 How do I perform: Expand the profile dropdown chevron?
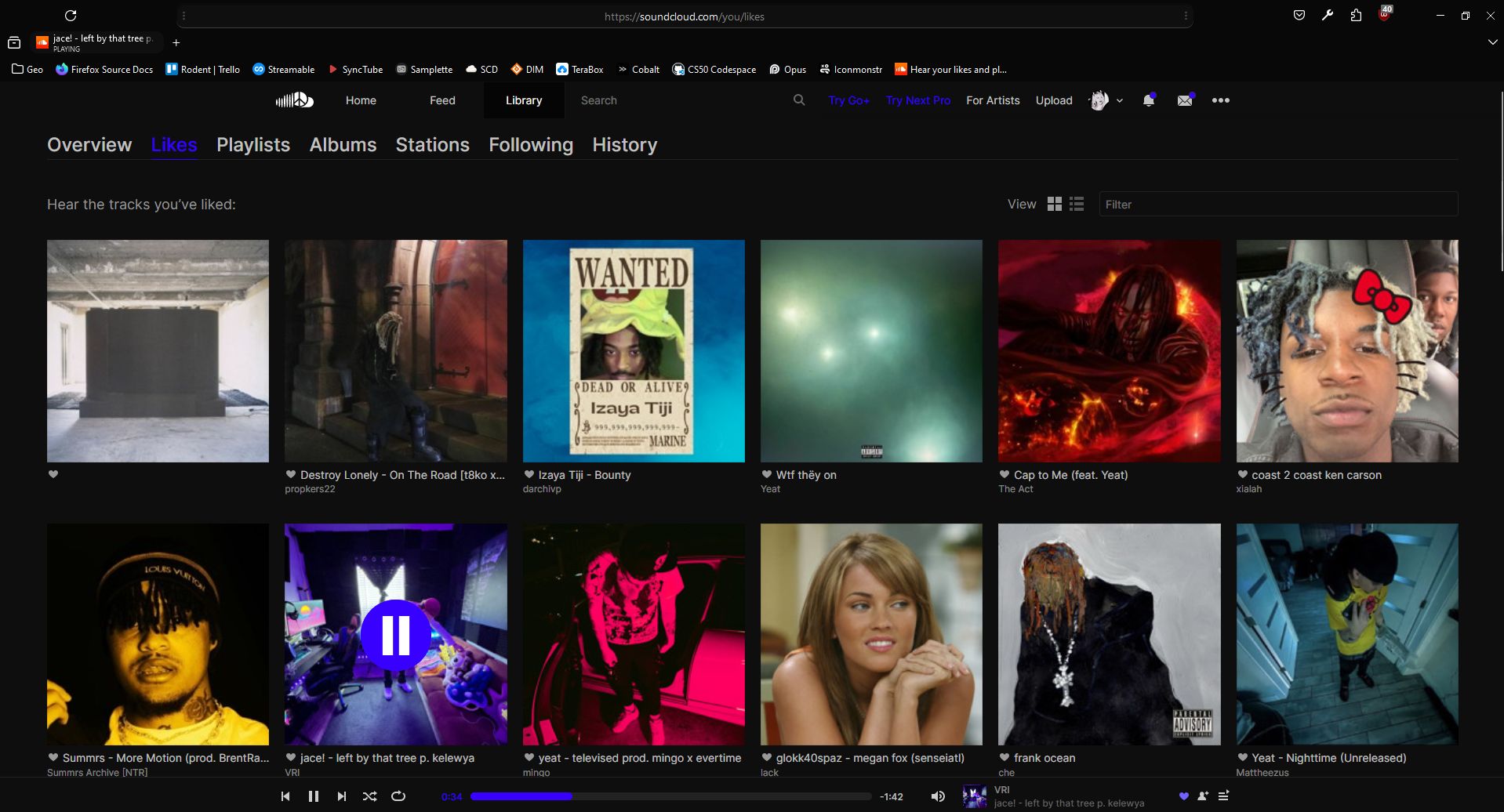coord(1120,100)
